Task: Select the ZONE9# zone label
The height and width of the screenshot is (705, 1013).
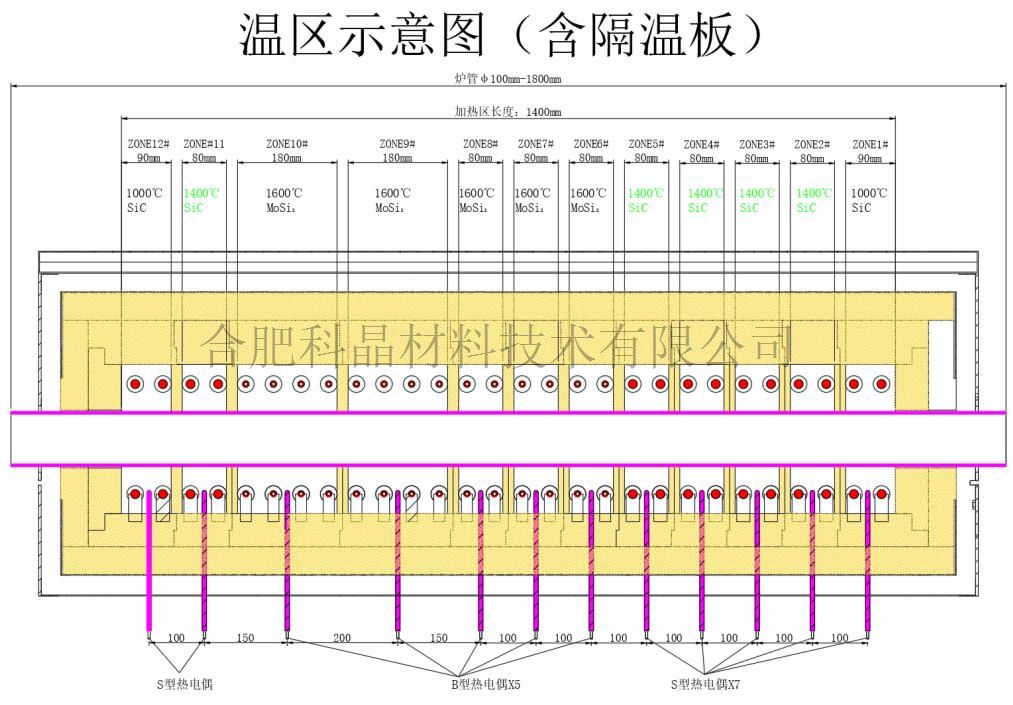Action: 397,144
